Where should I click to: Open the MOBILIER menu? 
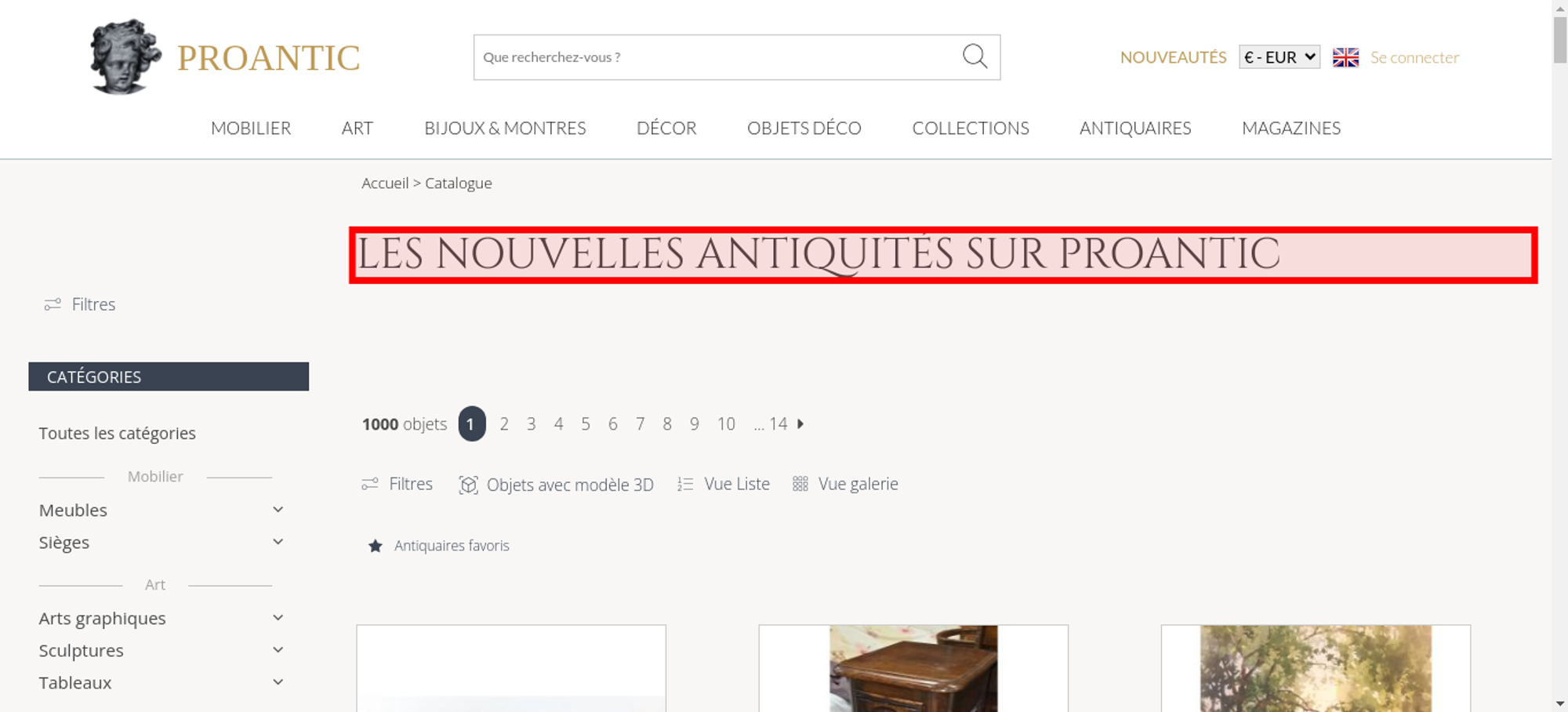(251, 128)
